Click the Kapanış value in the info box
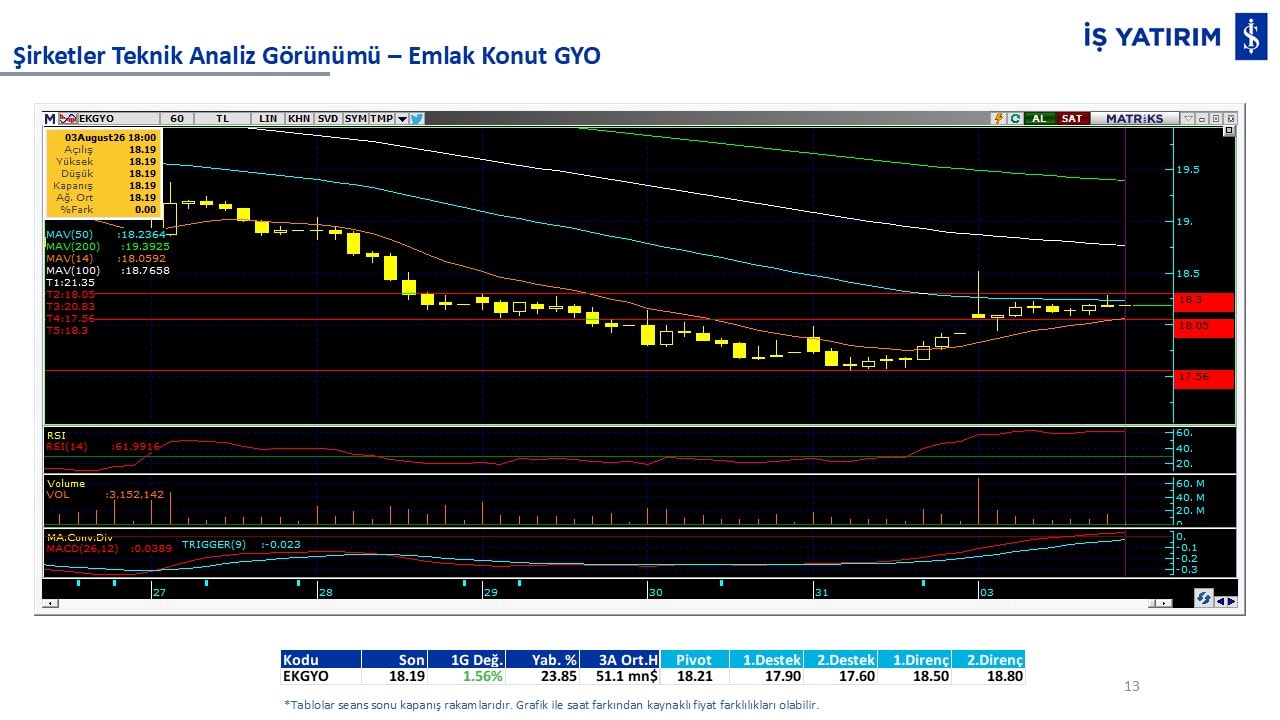The width and height of the screenshot is (1280, 720). tap(142, 185)
